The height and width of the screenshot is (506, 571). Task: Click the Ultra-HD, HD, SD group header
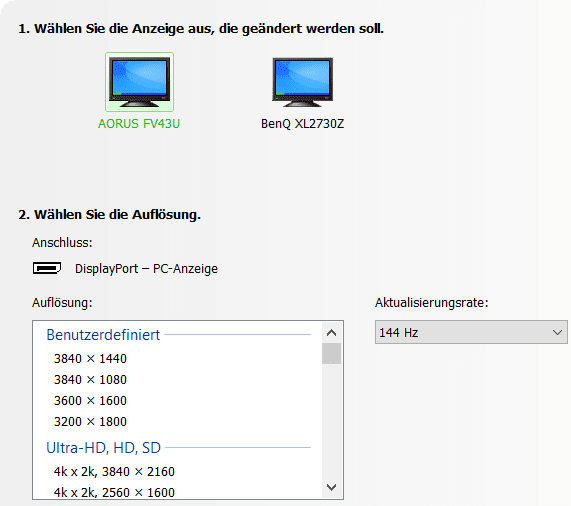104,448
